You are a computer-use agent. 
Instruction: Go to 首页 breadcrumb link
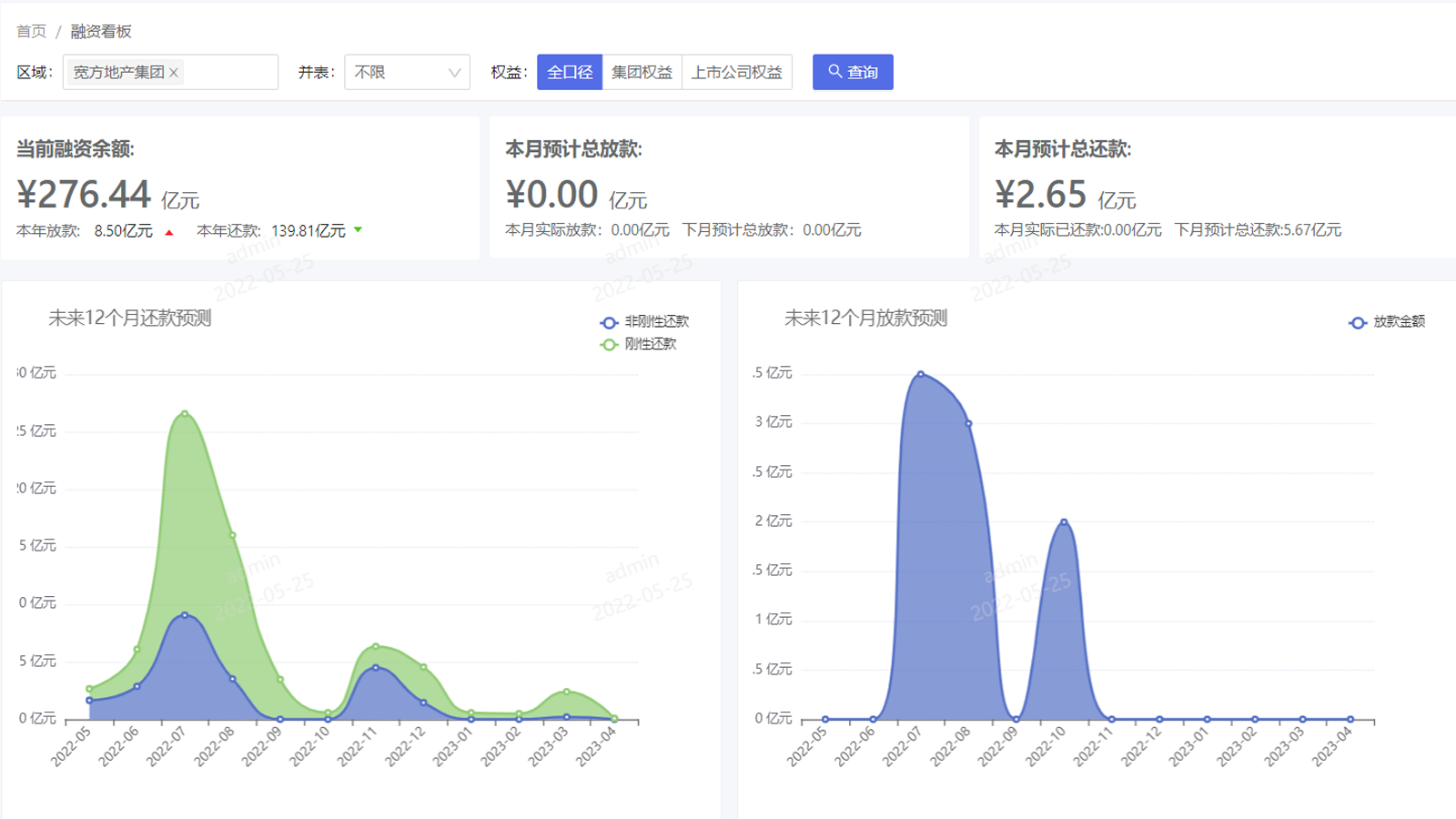click(32, 31)
